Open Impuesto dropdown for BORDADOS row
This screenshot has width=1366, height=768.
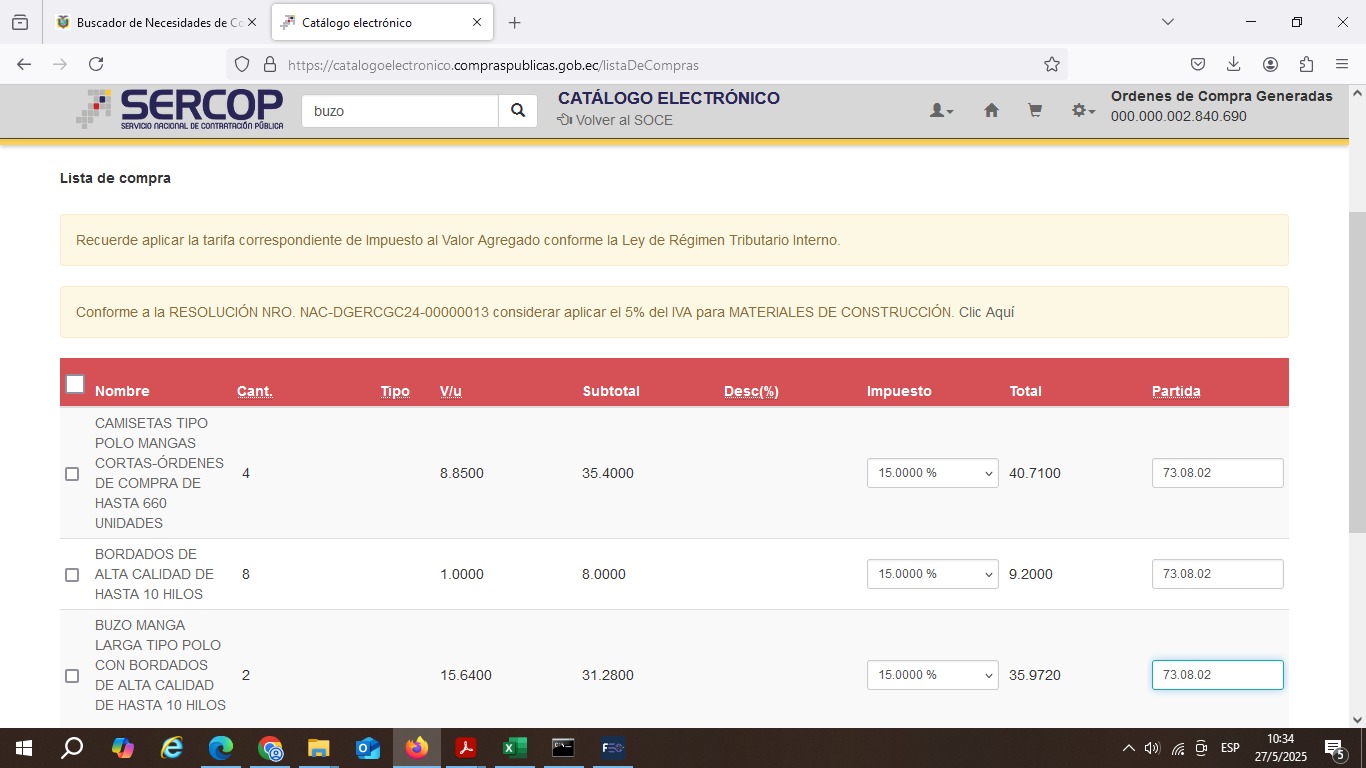[x=932, y=574]
